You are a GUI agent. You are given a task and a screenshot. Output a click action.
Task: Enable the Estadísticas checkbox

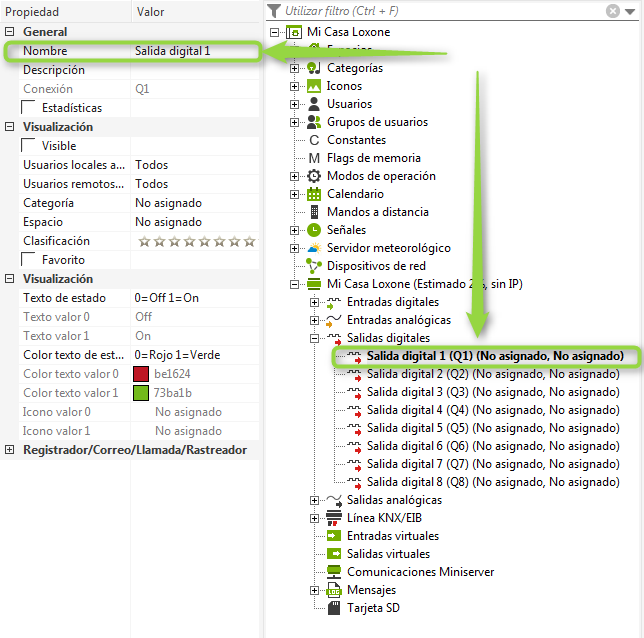29,108
